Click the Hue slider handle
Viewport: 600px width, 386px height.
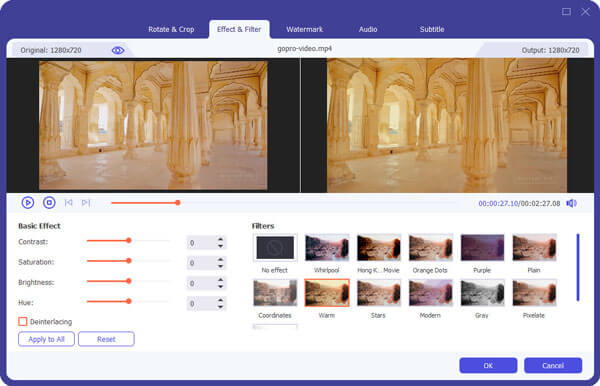(x=129, y=301)
